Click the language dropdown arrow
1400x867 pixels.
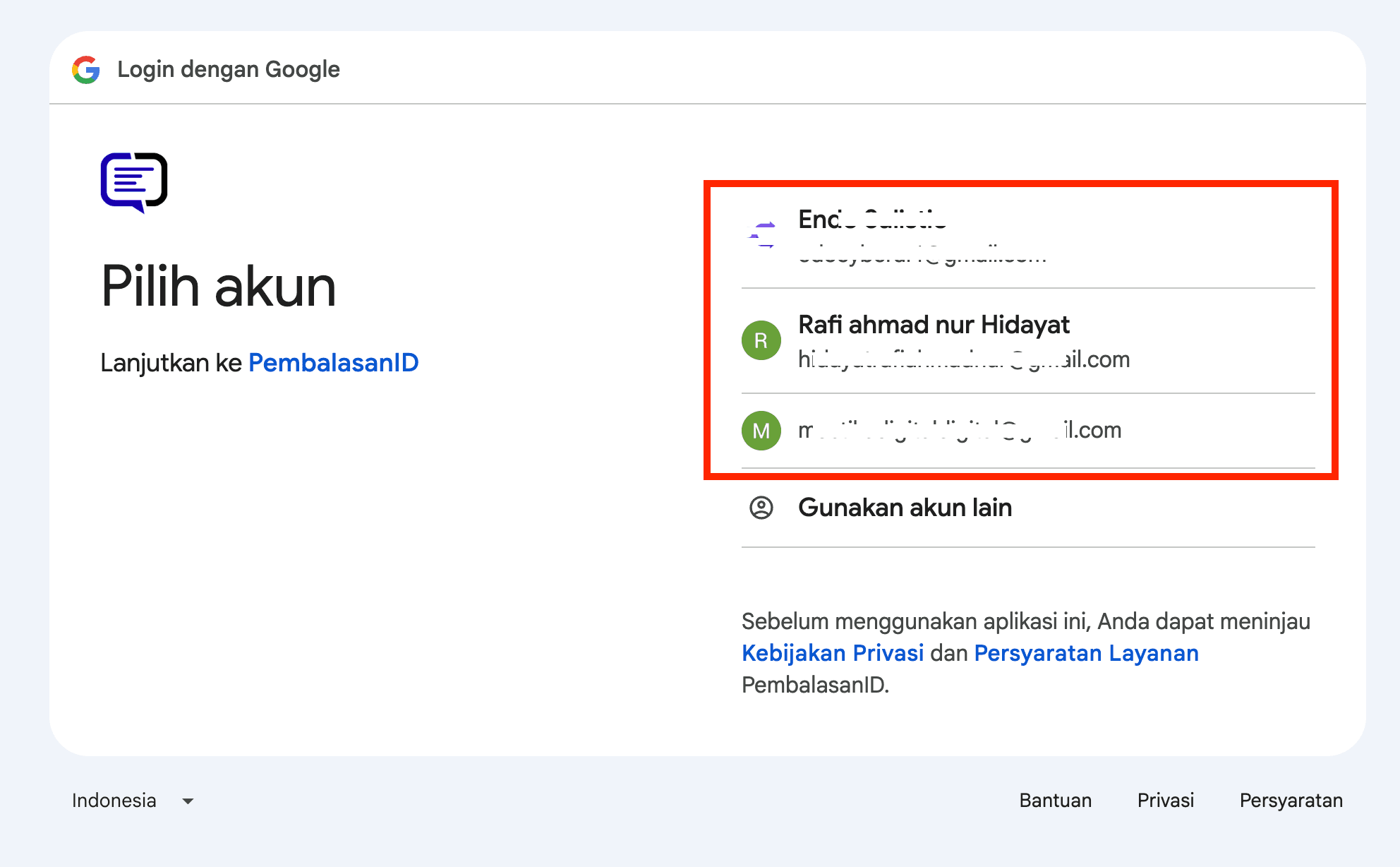[188, 801]
